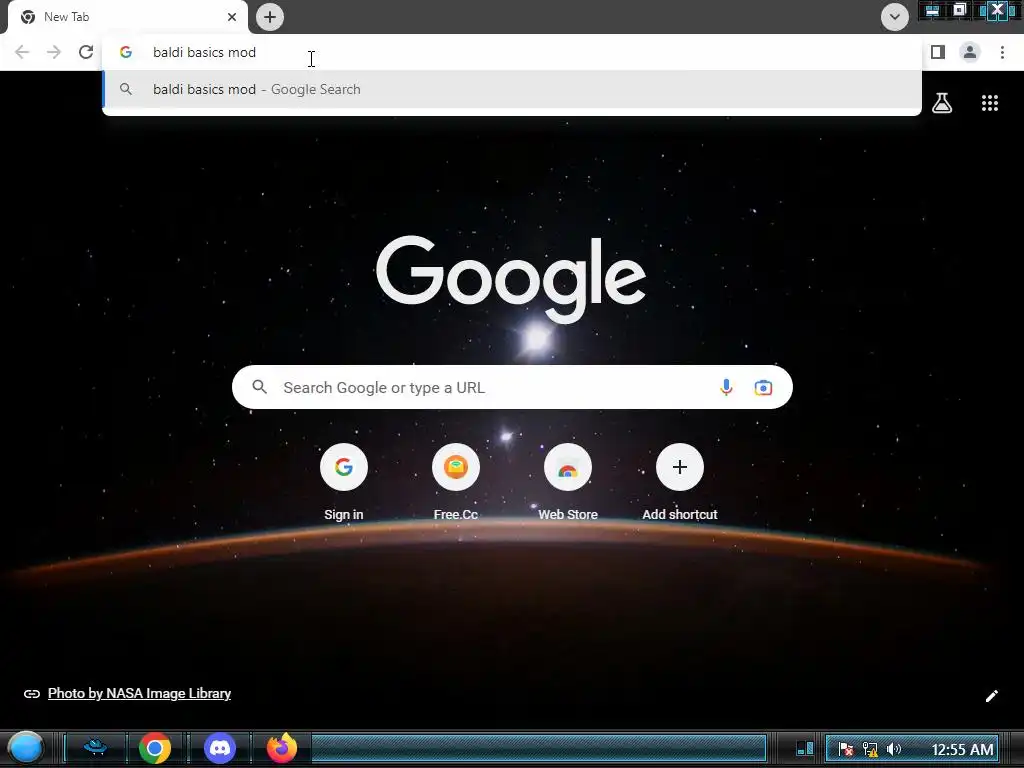Click the 12:55 AM clock
The width and height of the screenshot is (1024, 768).
click(962, 749)
